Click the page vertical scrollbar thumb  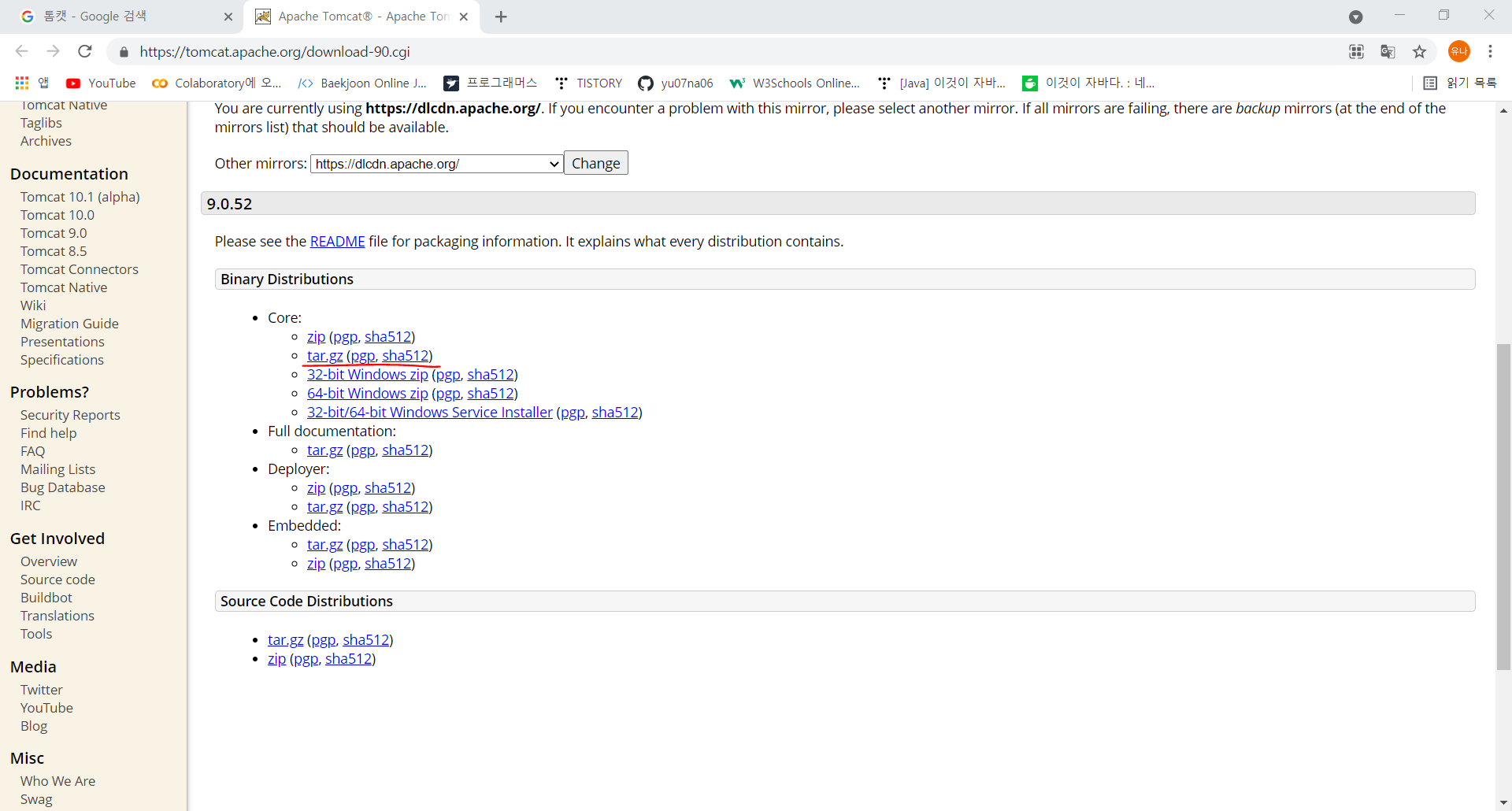[x=1503, y=506]
